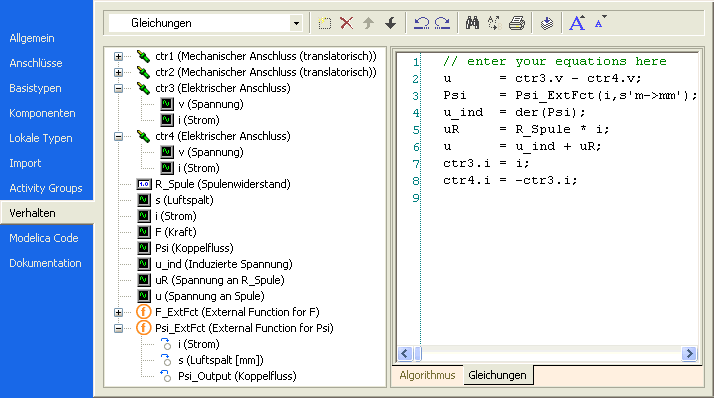Open the Activity Groups page
This screenshot has width=714, height=398.
[46, 189]
